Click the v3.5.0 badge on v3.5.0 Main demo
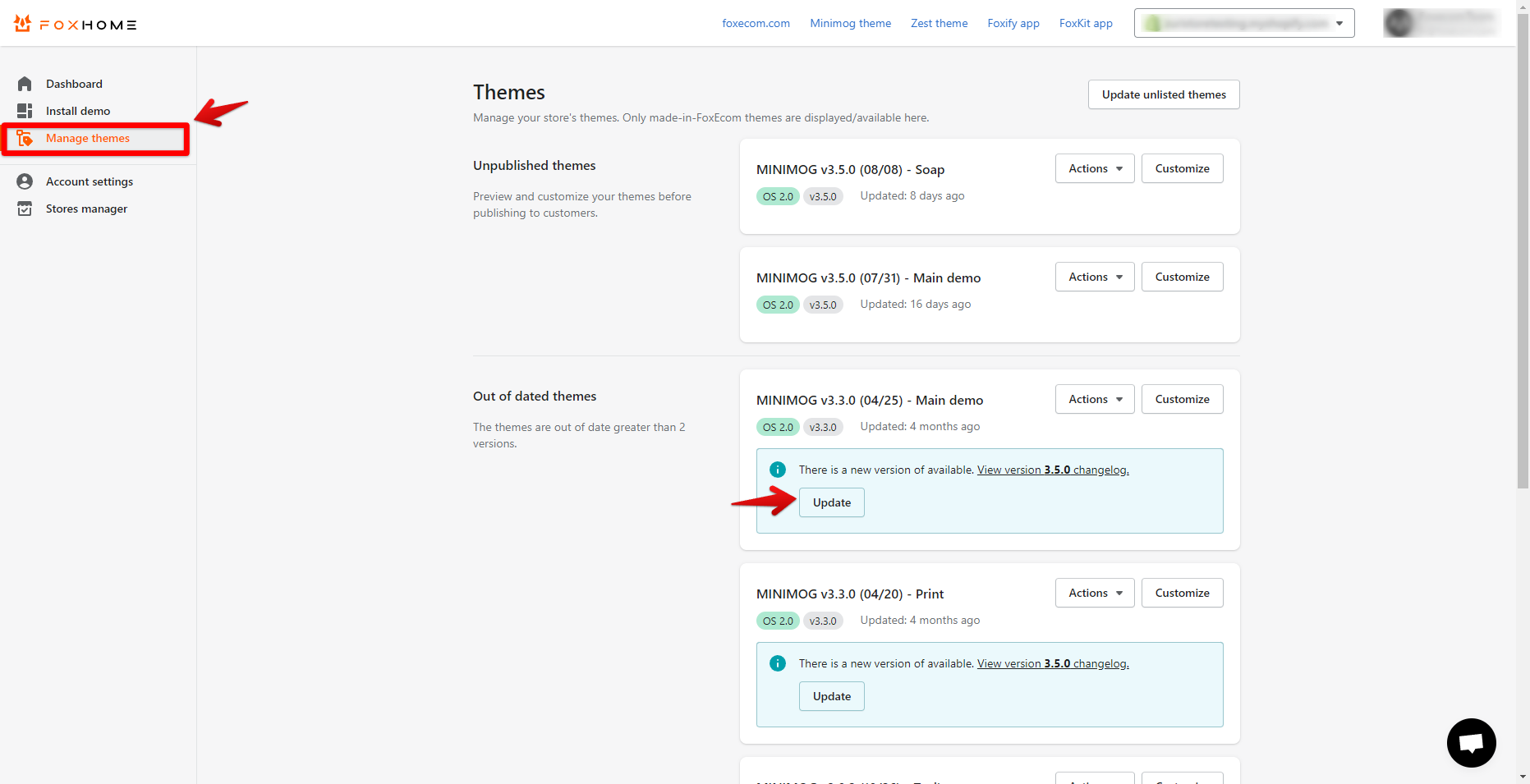Viewport: 1530px width, 784px height. click(x=823, y=305)
